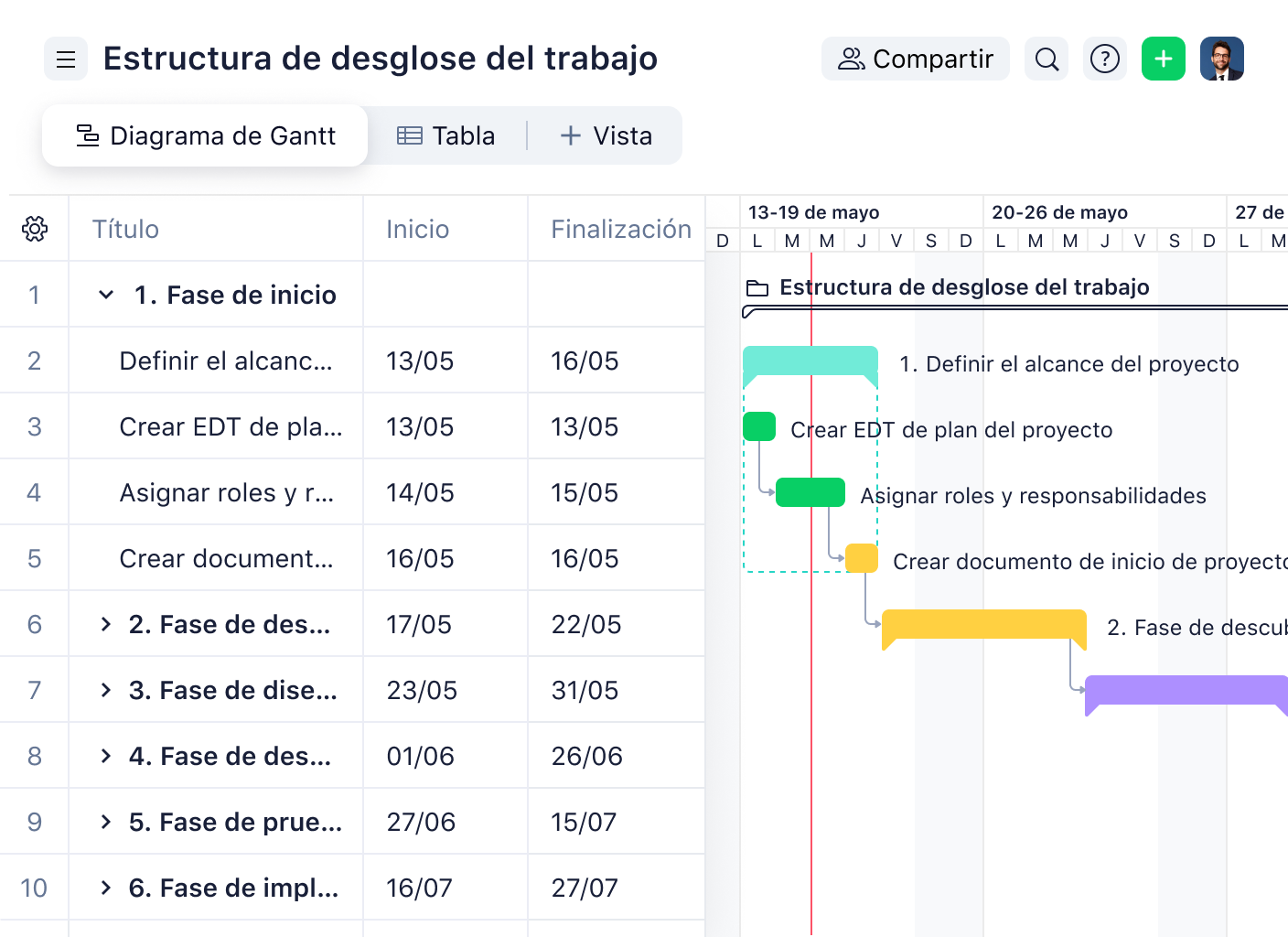Click Crear EDT de plan del proyecto label
Viewport: 1288px width, 937px height.
(951, 430)
